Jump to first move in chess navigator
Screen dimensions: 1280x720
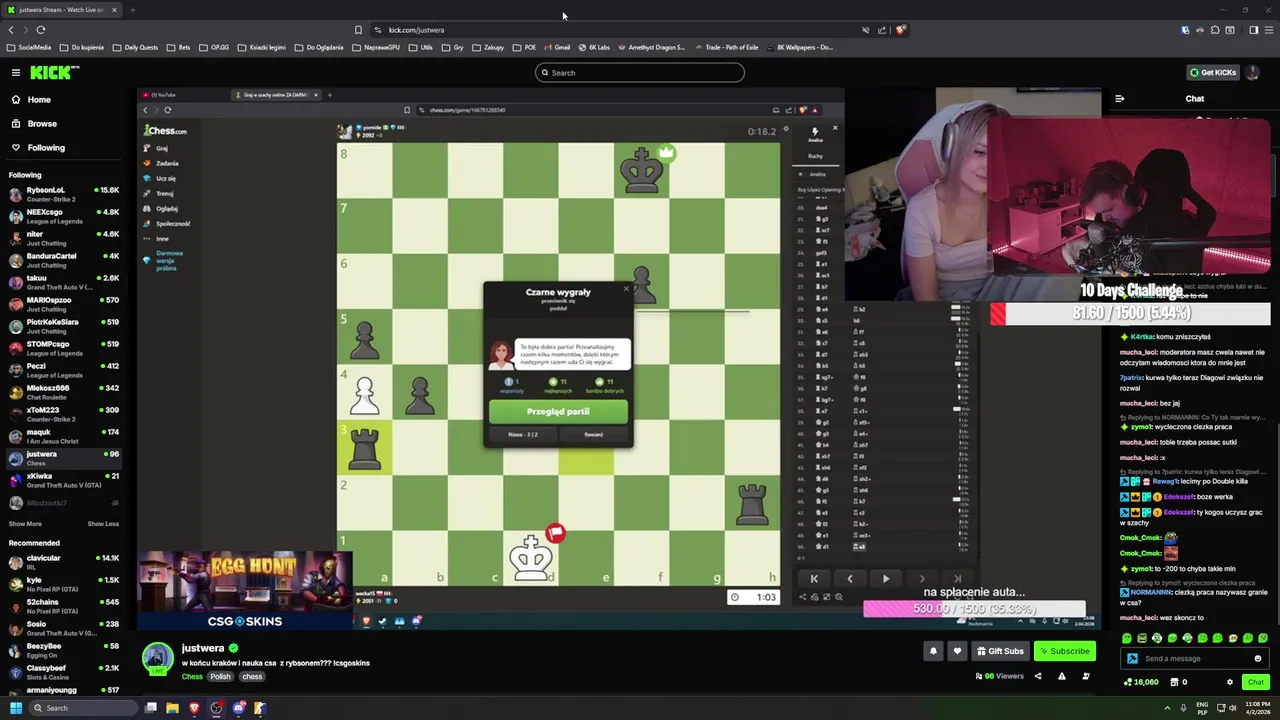point(814,578)
